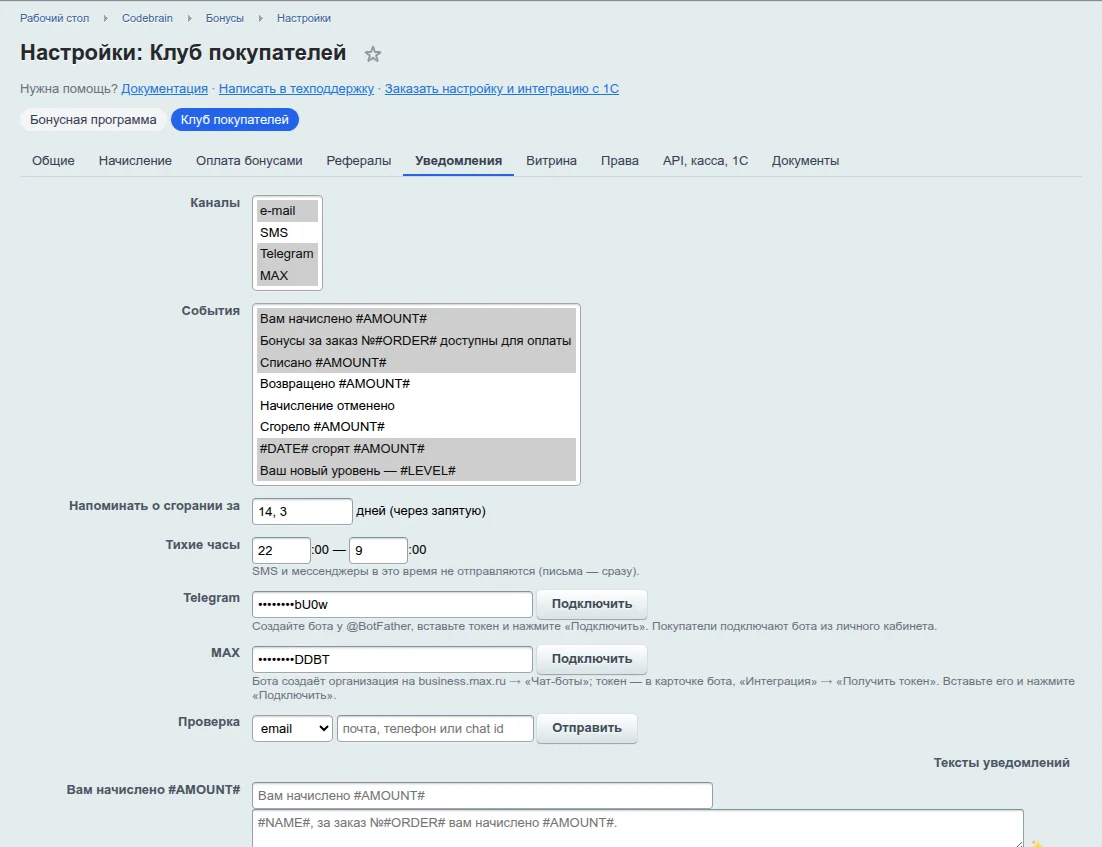Connect Telegram bot with Подключить button
Viewport: 1102px width, 847px height.
pos(592,604)
